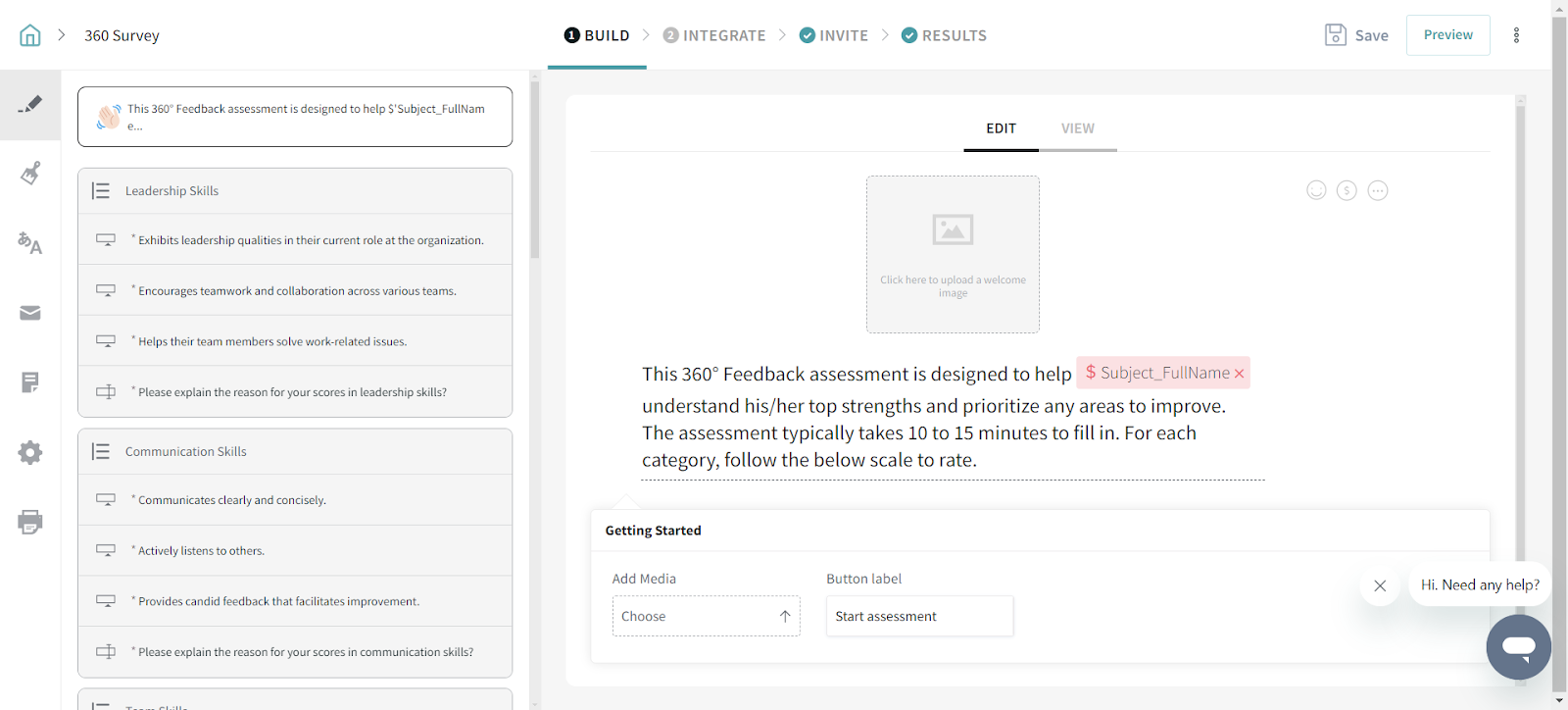Remove the Subject_FullName variable tag
Screen dimensions: 1568x710
coord(1240,374)
